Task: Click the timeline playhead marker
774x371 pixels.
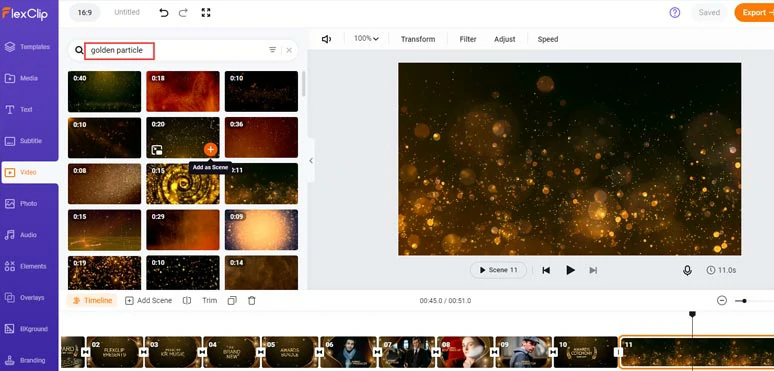Action: tap(692, 314)
